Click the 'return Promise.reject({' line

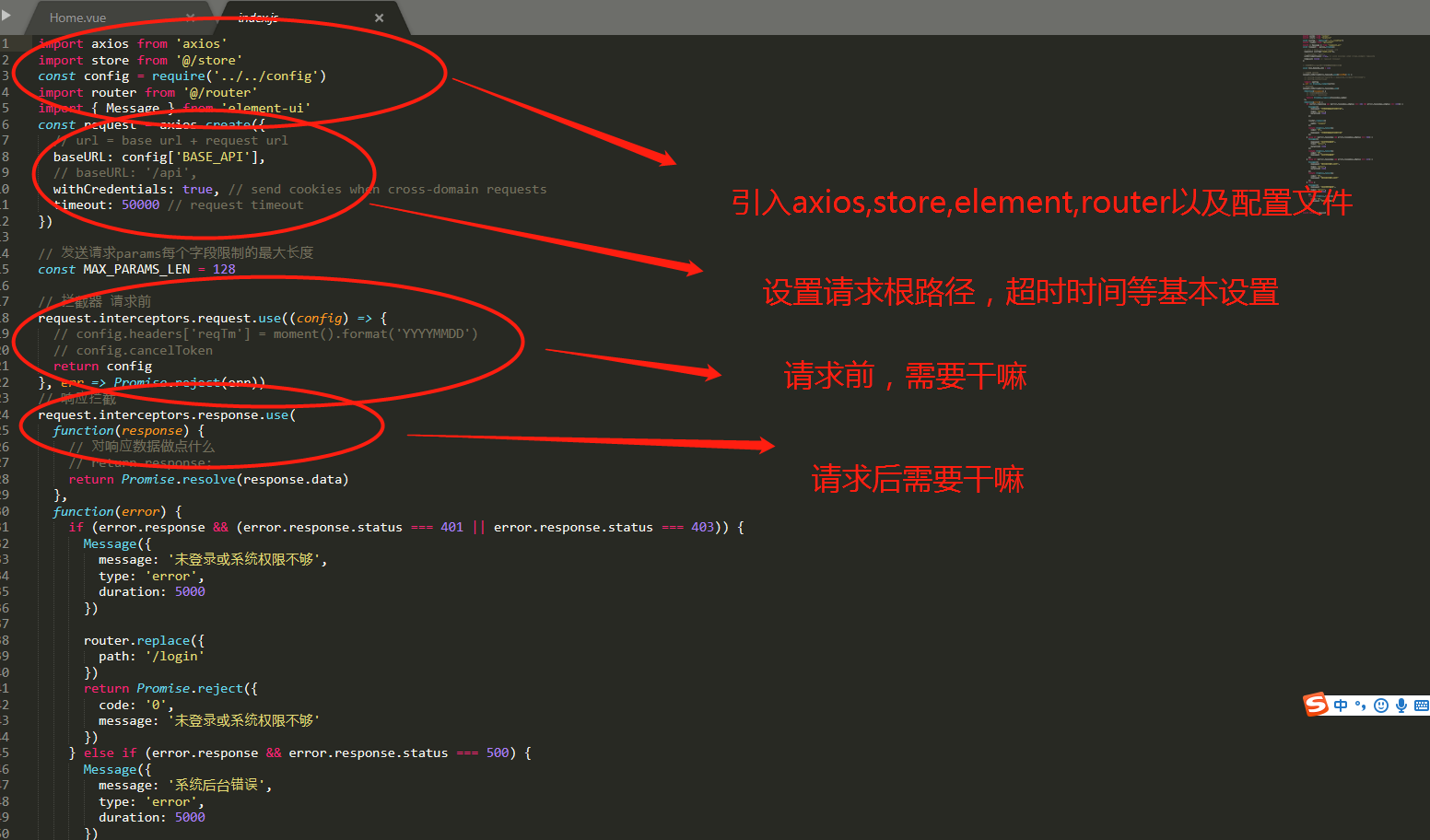point(170,688)
